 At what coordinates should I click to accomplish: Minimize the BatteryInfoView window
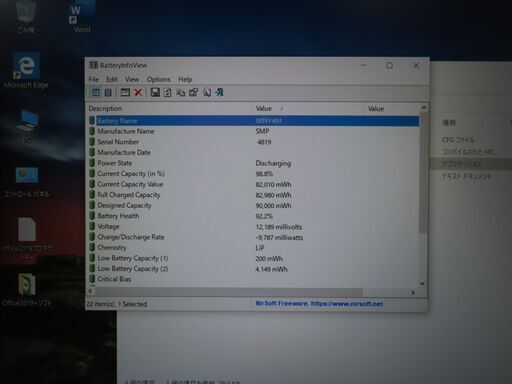pos(364,65)
